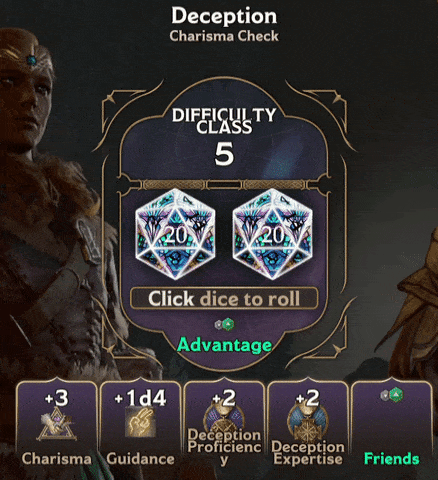The image size is (438, 480).
Task: Select the Guidance hand icon
Action: 140,422
